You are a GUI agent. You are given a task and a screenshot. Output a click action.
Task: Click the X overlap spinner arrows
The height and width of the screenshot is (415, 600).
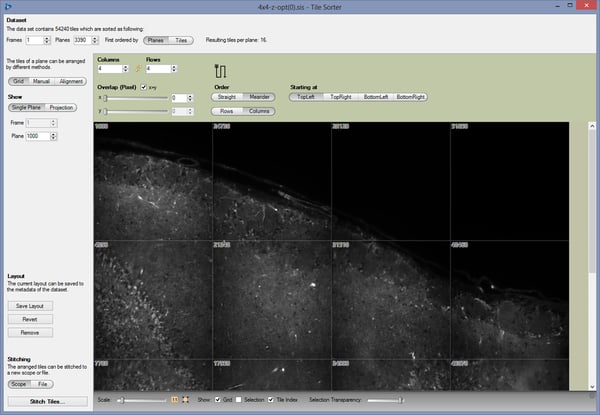[190, 98]
